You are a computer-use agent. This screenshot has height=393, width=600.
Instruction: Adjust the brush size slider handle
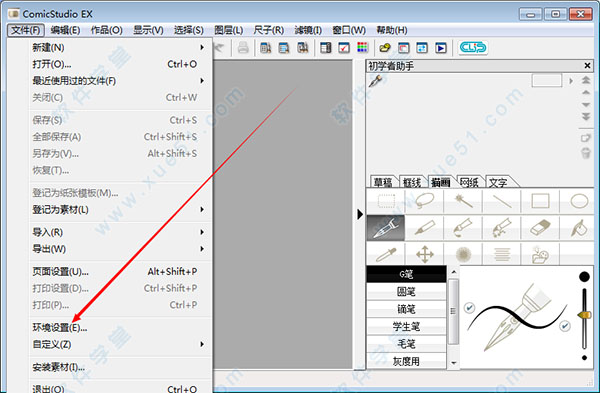pyautogui.click(x=584, y=315)
